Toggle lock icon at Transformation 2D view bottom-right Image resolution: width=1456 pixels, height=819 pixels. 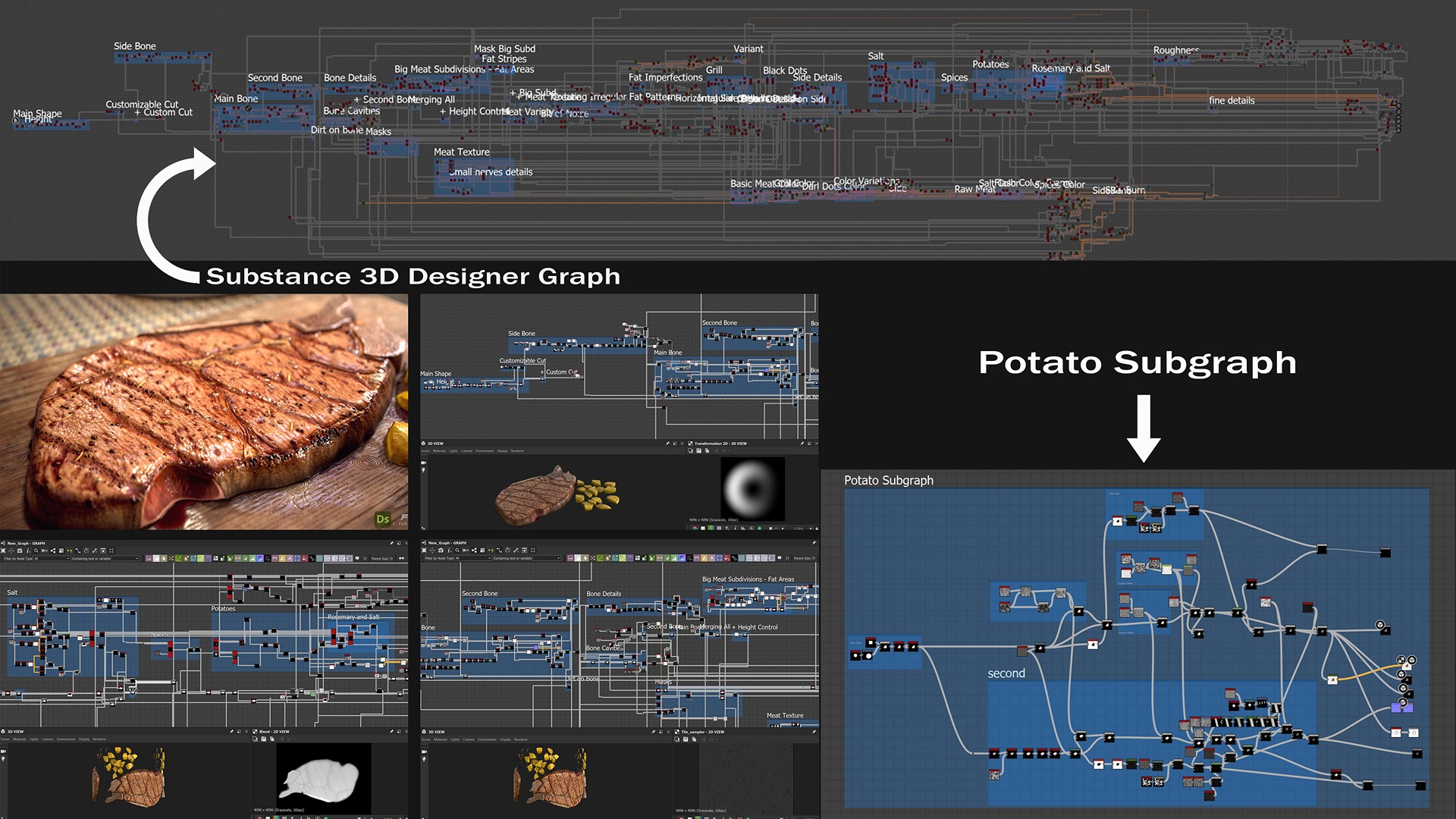pyautogui.click(x=817, y=528)
